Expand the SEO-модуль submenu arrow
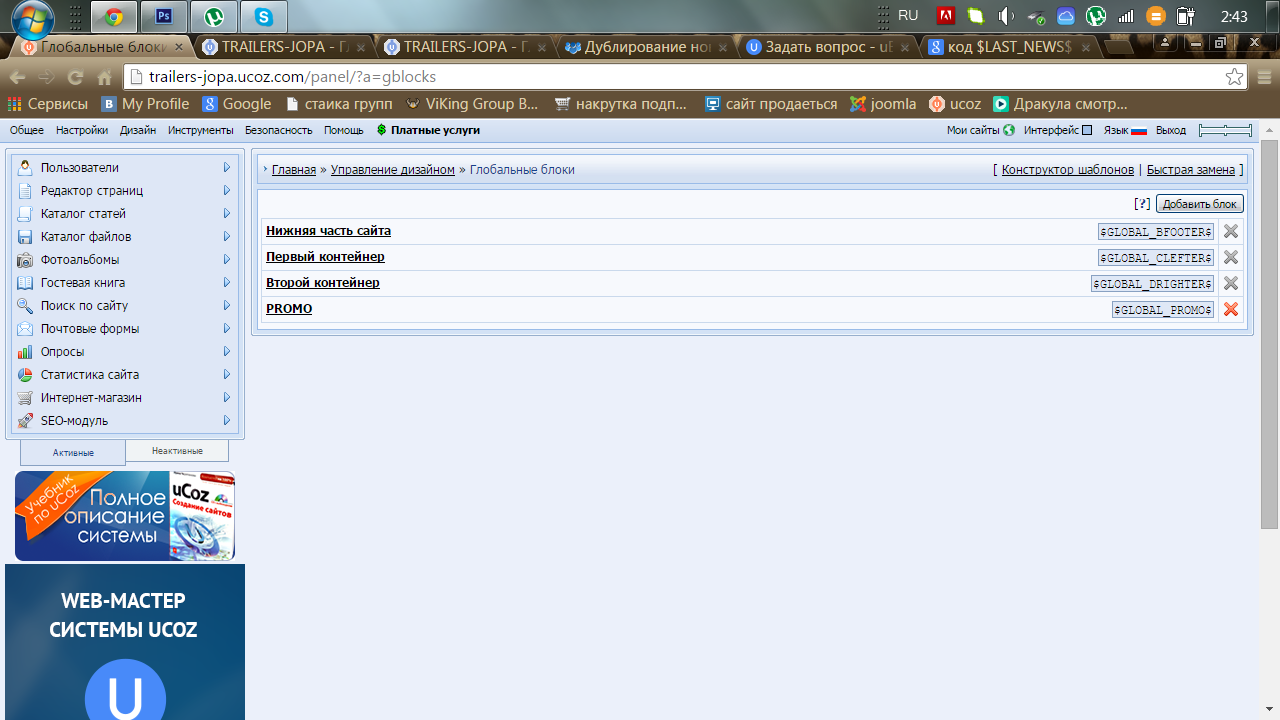Image resolution: width=1280 pixels, height=720 pixels. coord(227,421)
